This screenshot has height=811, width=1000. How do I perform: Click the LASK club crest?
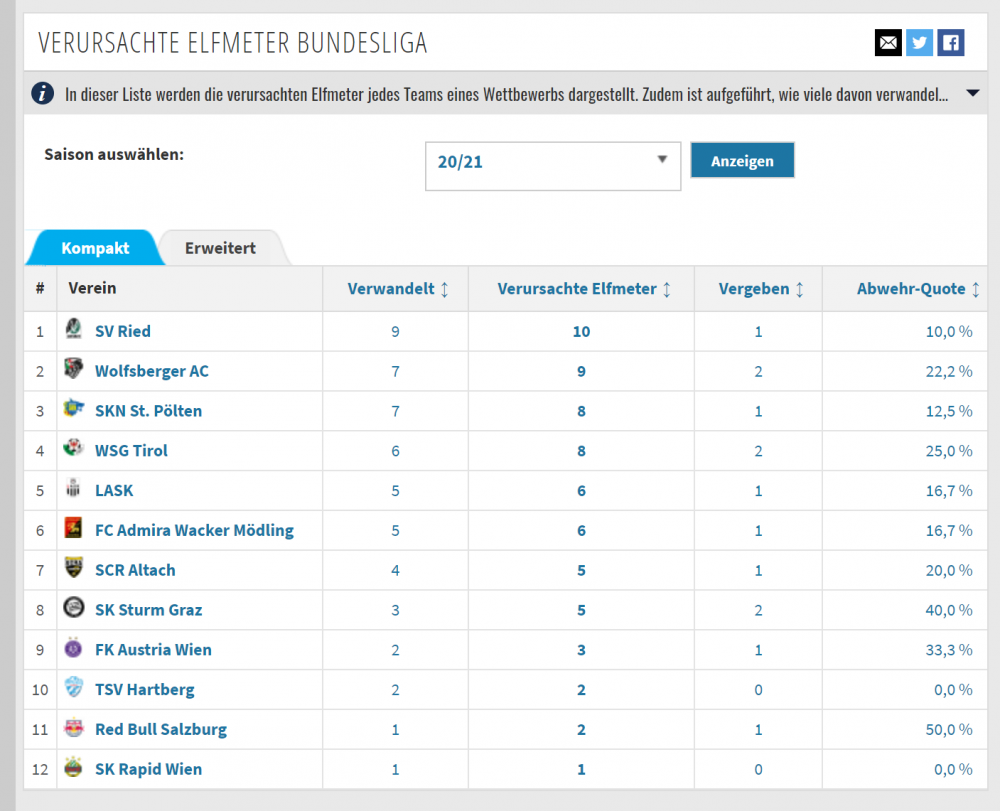(x=73, y=488)
